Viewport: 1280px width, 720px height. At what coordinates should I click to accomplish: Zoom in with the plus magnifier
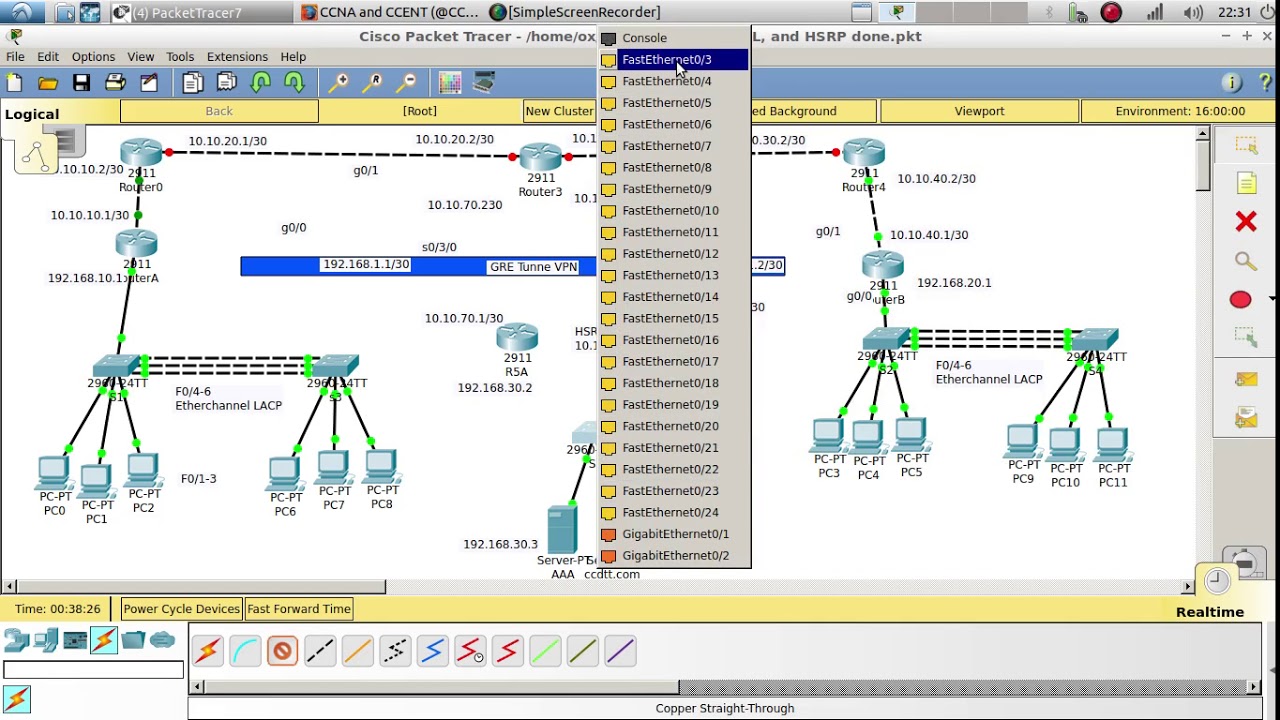click(339, 83)
